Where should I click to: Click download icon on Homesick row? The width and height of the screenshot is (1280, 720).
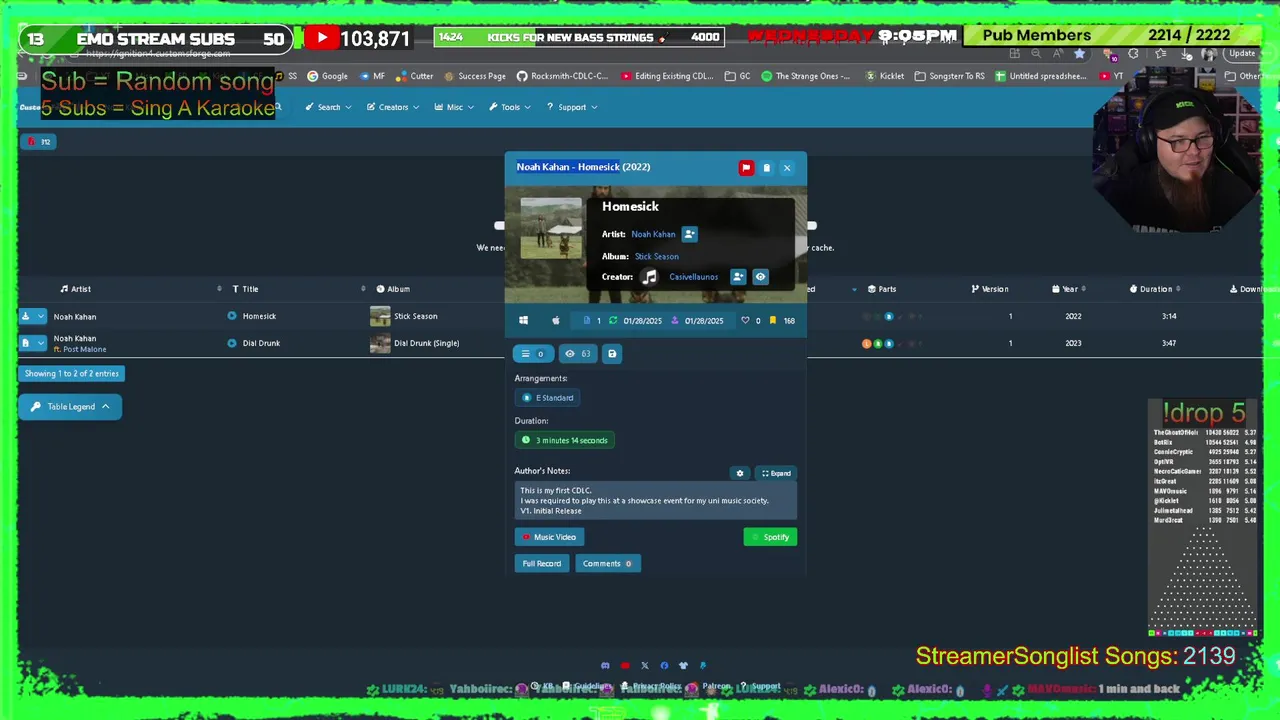[x=26, y=316]
